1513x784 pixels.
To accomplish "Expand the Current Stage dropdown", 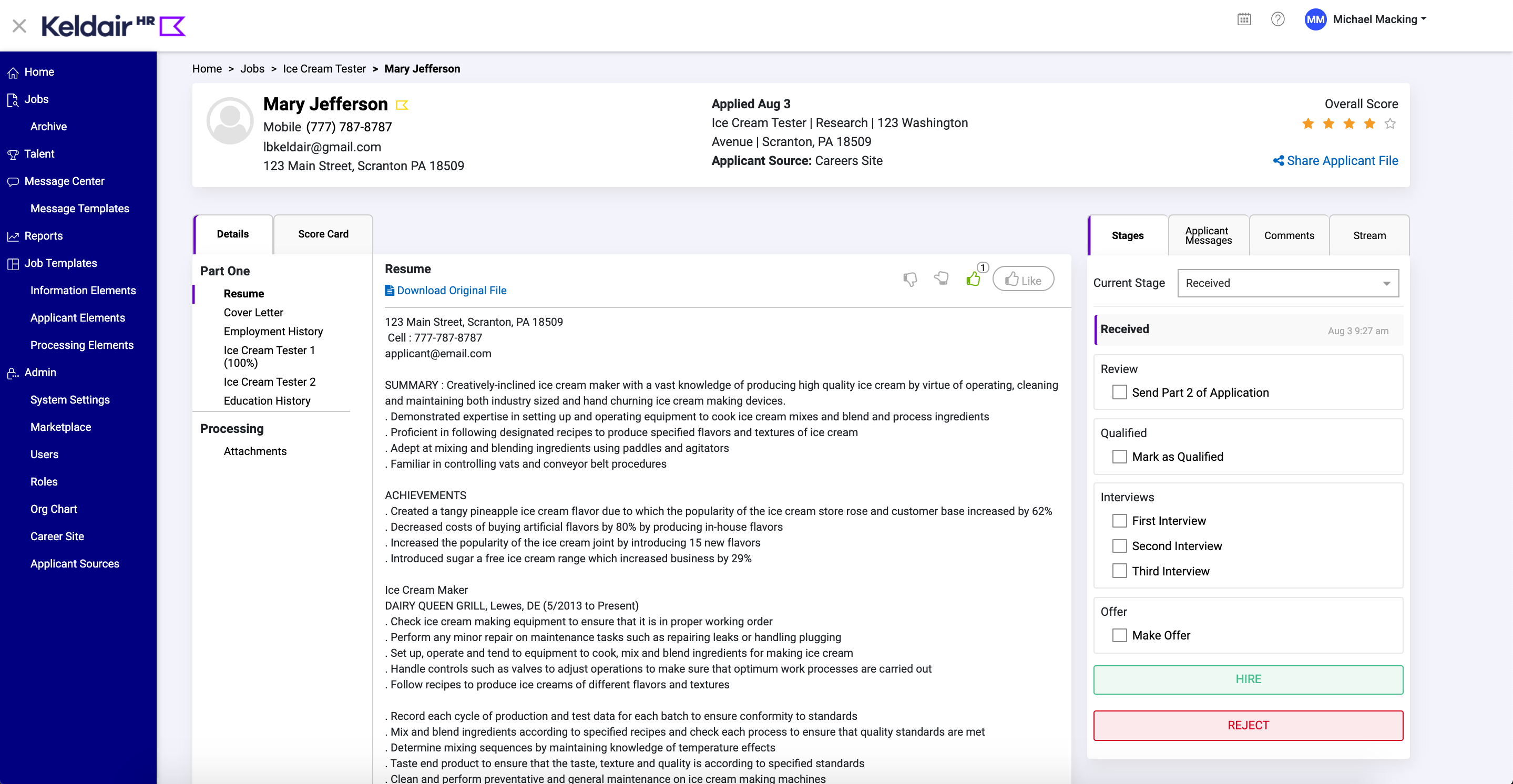I will [x=1287, y=283].
